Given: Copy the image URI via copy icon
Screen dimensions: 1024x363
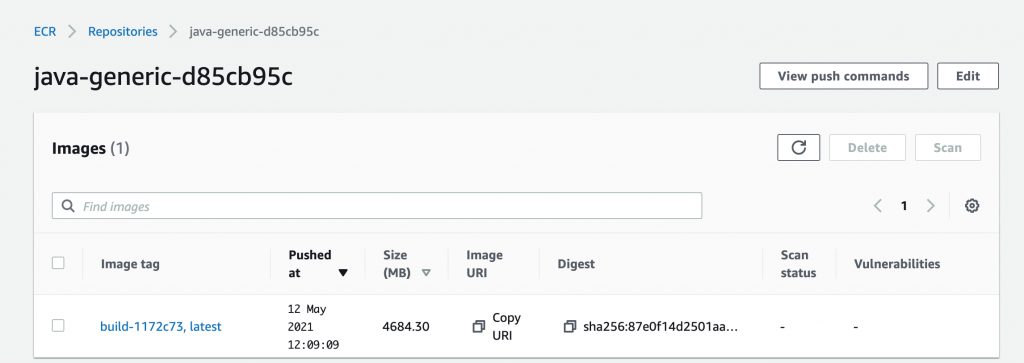Looking at the screenshot, I should click(479, 326).
